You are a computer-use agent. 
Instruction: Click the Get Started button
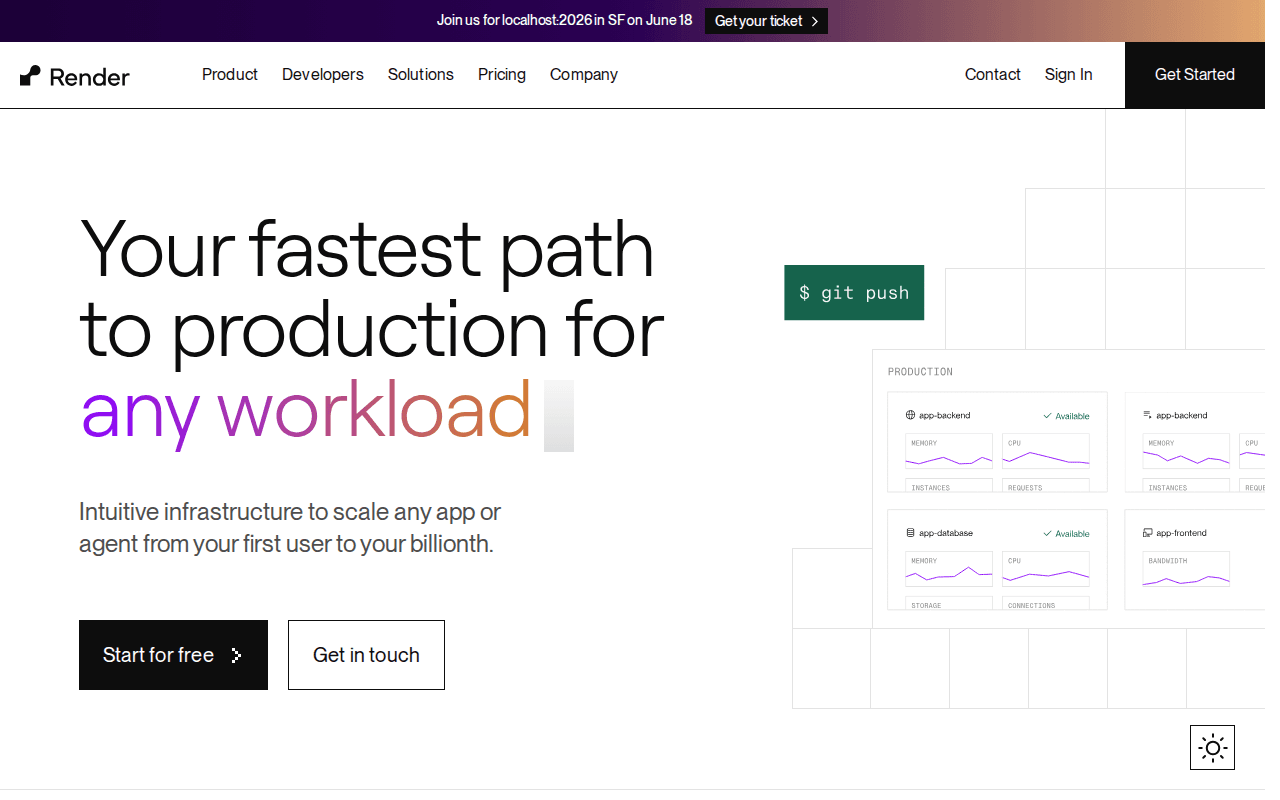point(1195,75)
